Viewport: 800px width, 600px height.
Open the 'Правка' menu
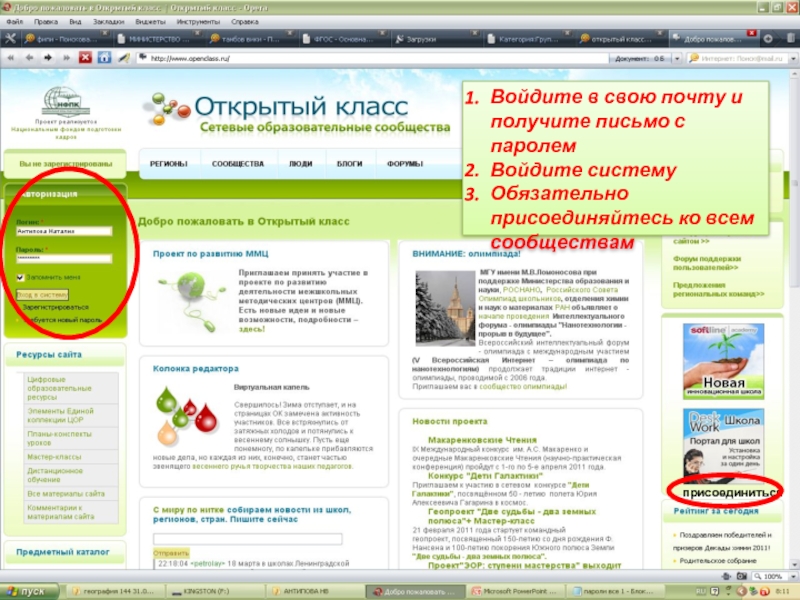click(46, 22)
